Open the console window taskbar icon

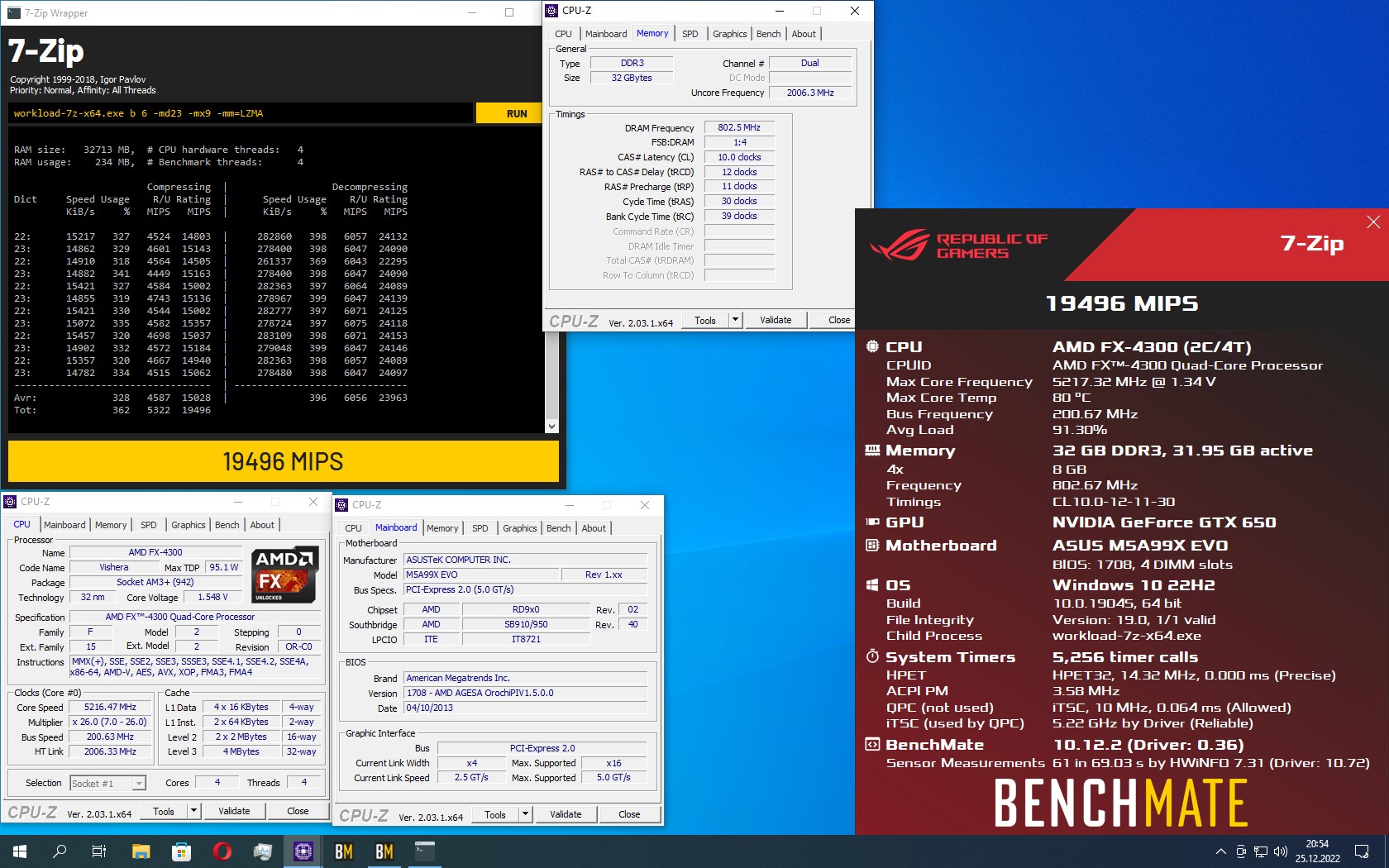425,851
